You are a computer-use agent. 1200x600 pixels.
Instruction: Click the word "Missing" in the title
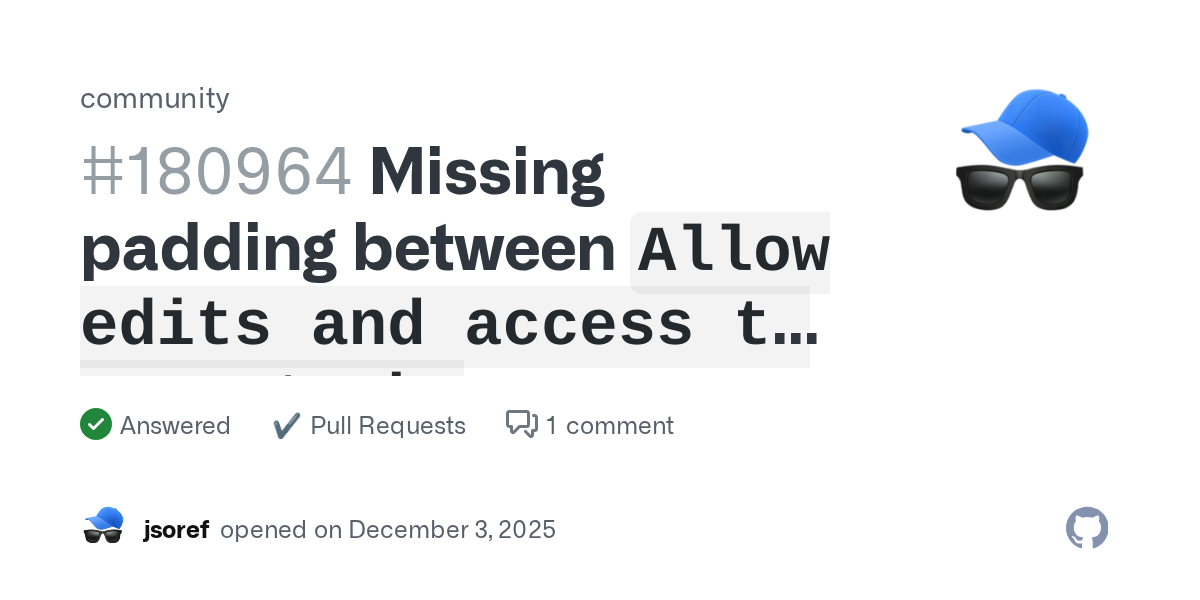(487, 172)
